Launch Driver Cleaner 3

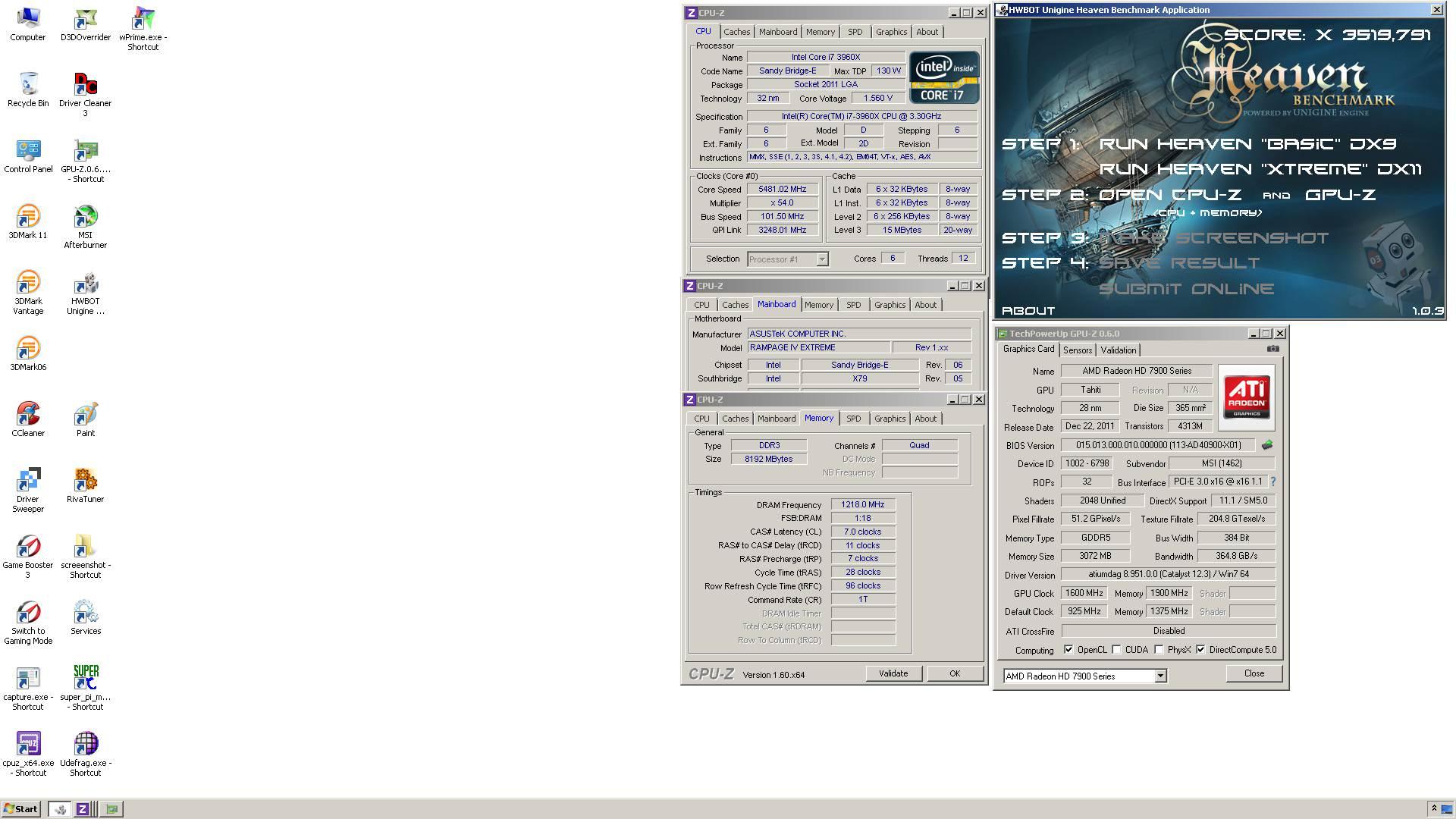tap(86, 95)
